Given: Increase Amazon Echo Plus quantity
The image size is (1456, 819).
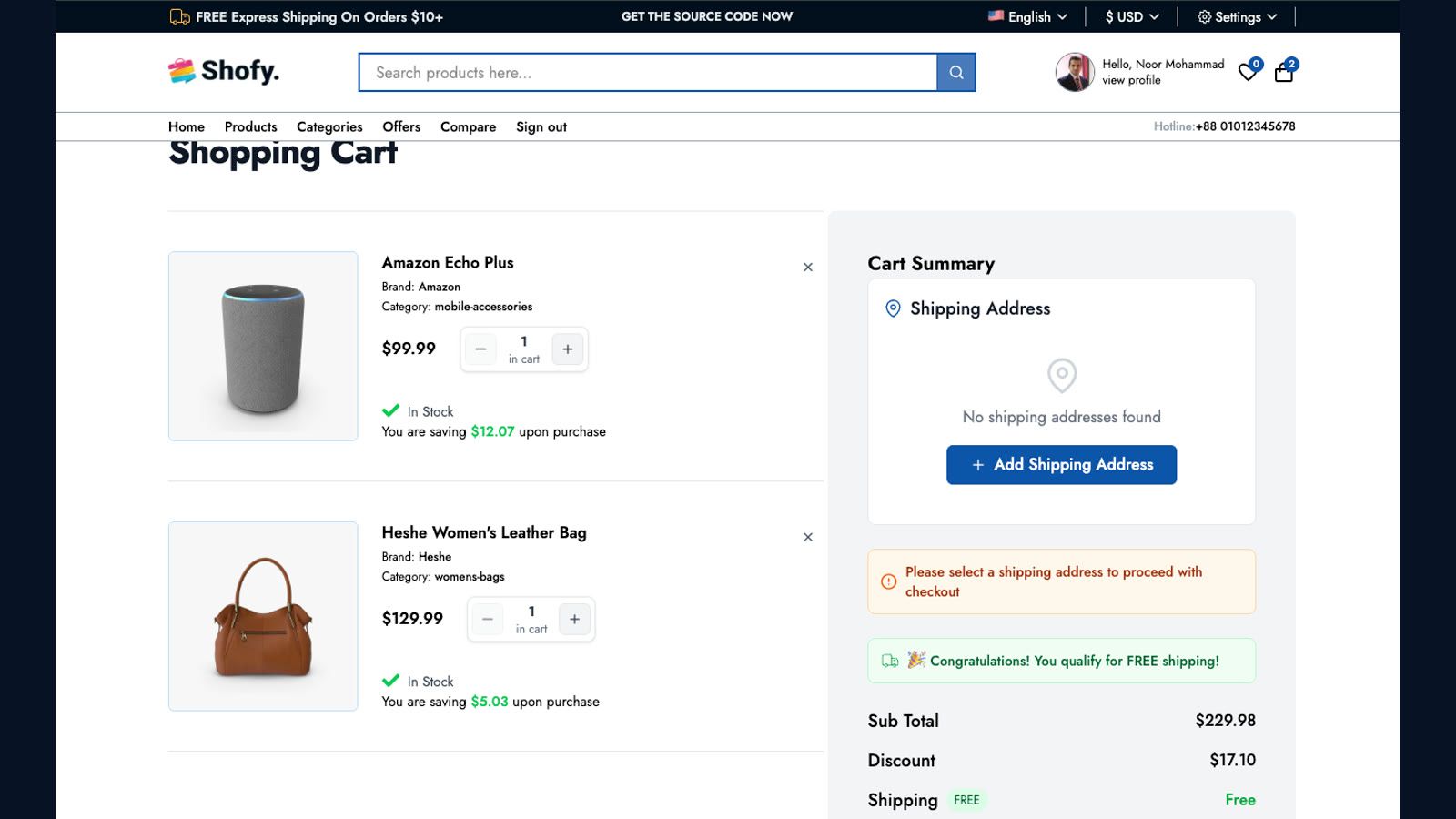Looking at the screenshot, I should point(568,349).
